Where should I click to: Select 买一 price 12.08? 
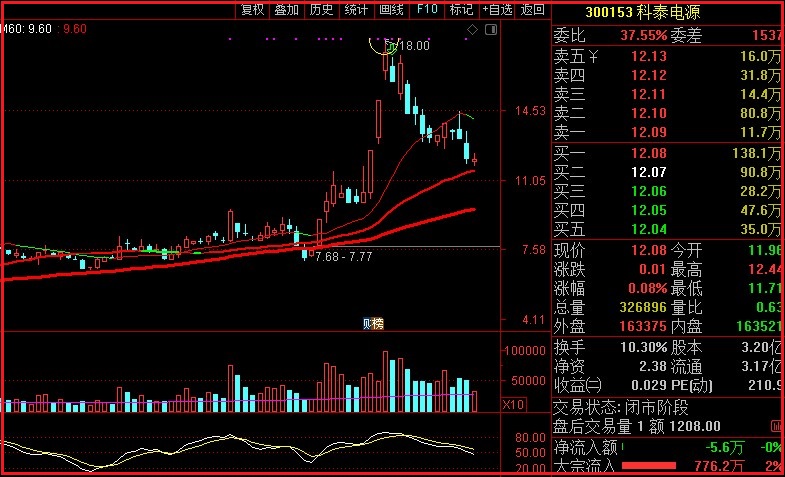(649, 153)
